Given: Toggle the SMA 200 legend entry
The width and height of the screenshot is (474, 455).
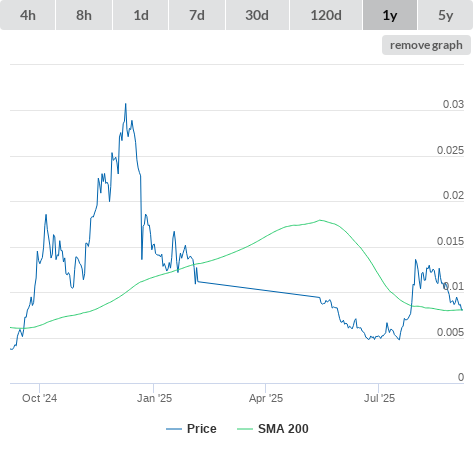Looking at the screenshot, I should [283, 429].
